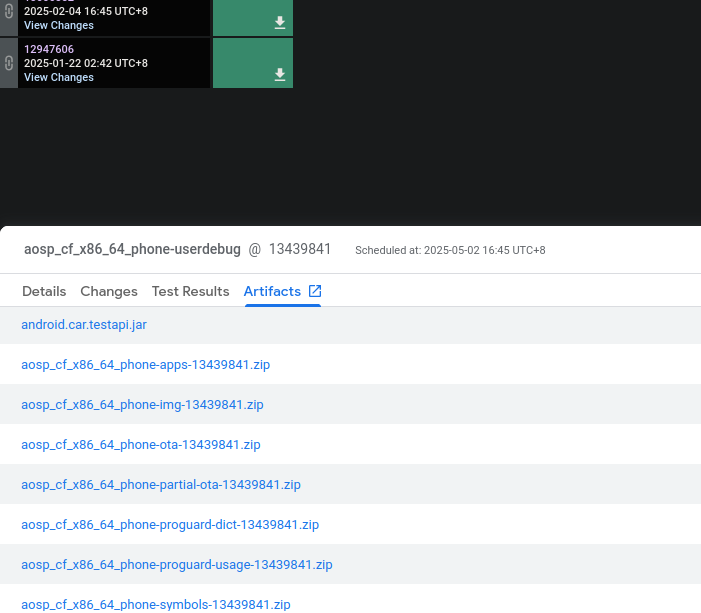Open Artifacts in new window icon

point(315,291)
